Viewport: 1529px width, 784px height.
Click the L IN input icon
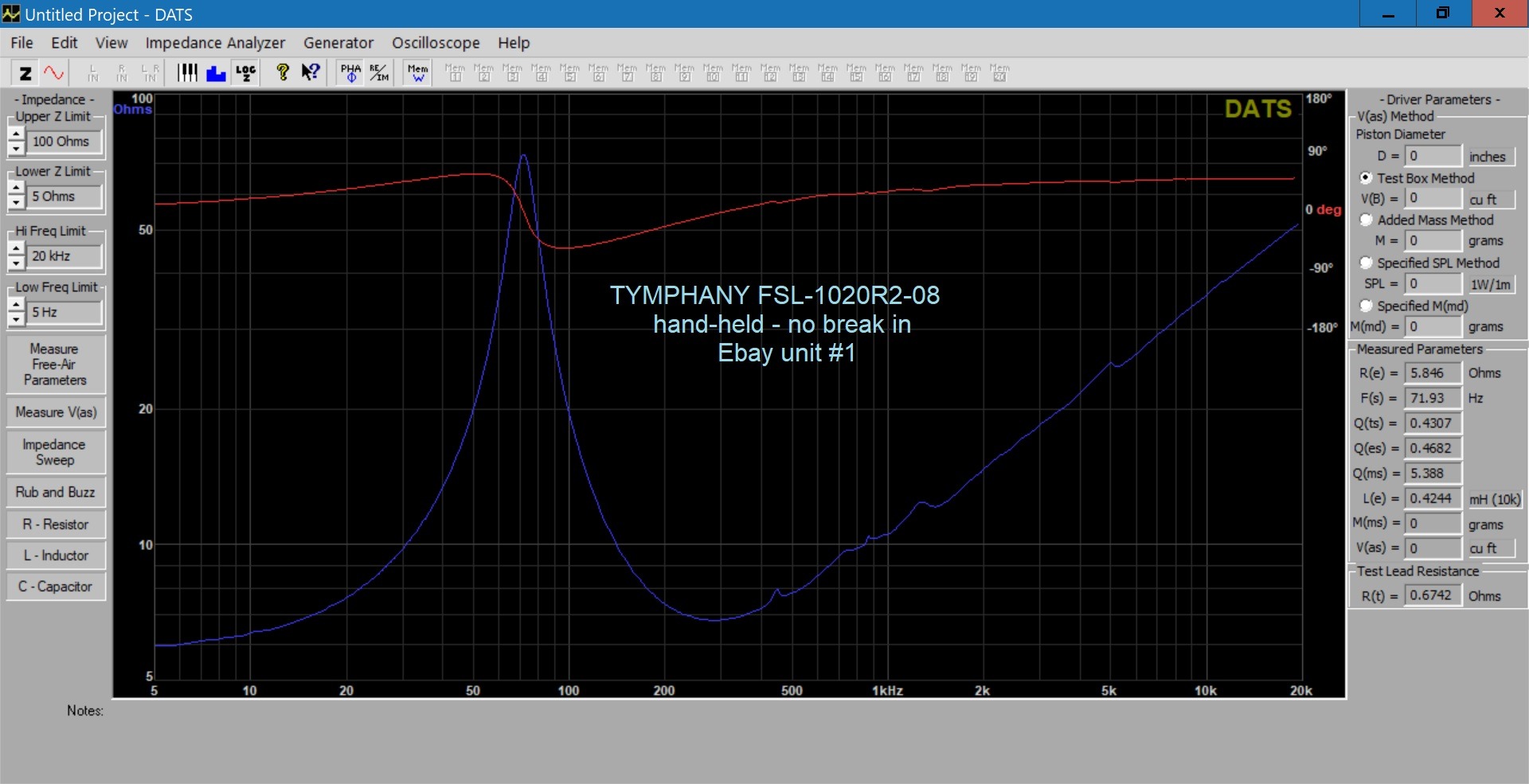pyautogui.click(x=93, y=73)
